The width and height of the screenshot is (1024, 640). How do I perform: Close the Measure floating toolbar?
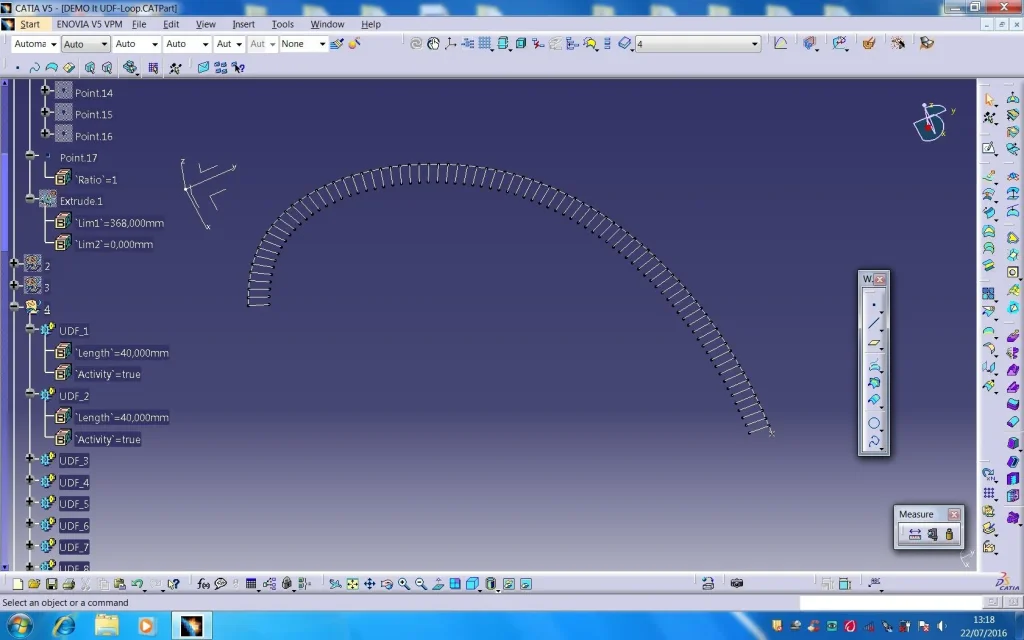click(954, 514)
